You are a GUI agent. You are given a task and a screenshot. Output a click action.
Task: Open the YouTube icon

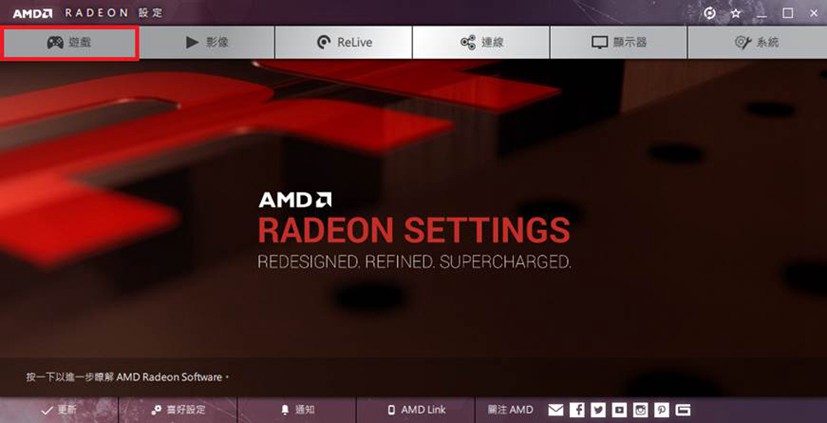(619, 410)
